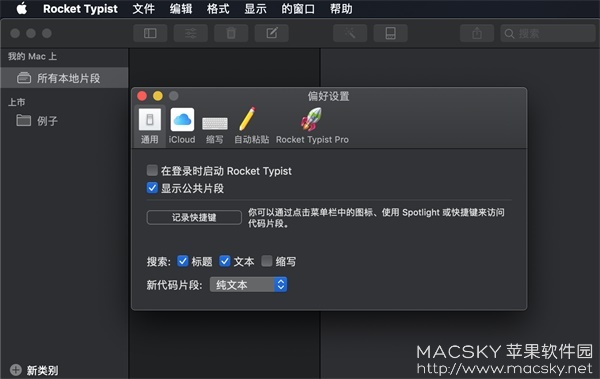
Task: Enable 在登录时启动 Rocket Typist checkbox
Action: [152, 170]
